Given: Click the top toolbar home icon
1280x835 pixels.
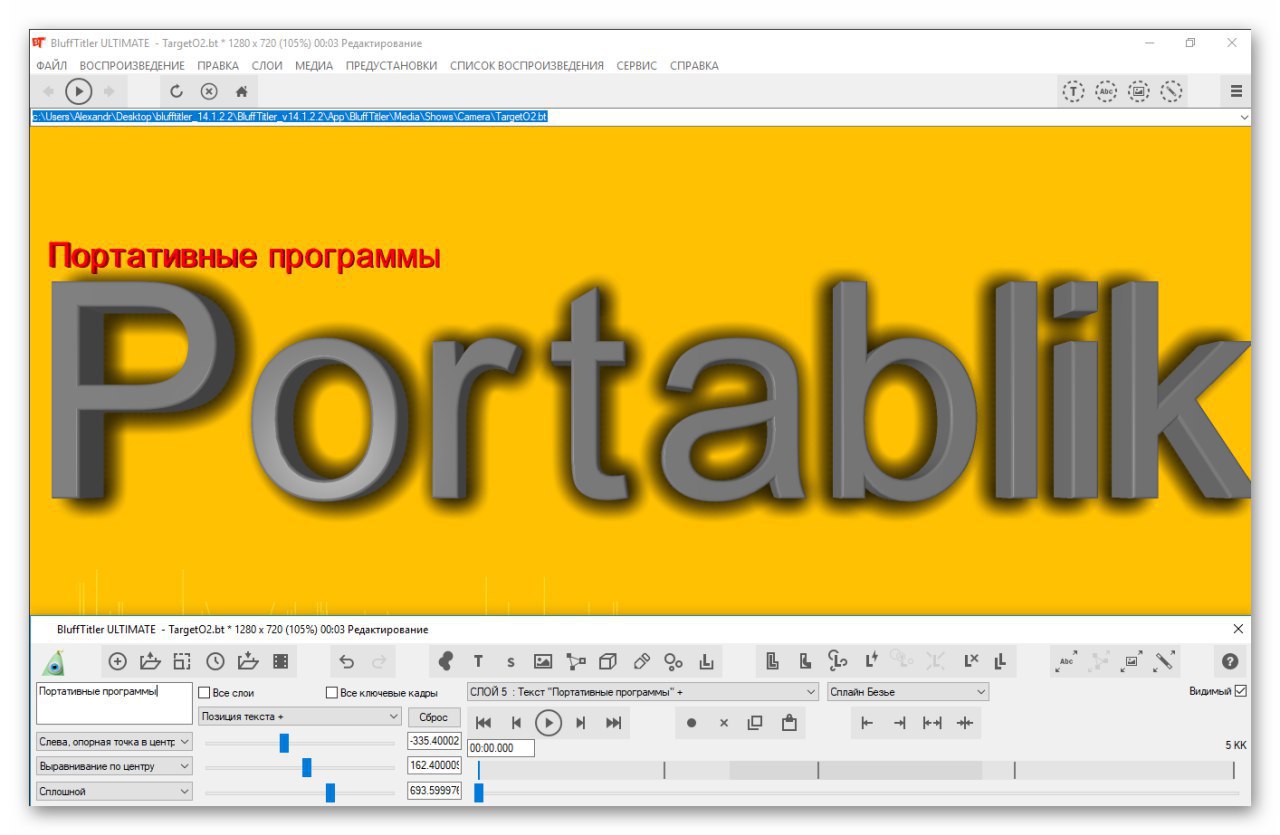Looking at the screenshot, I should (x=241, y=91).
